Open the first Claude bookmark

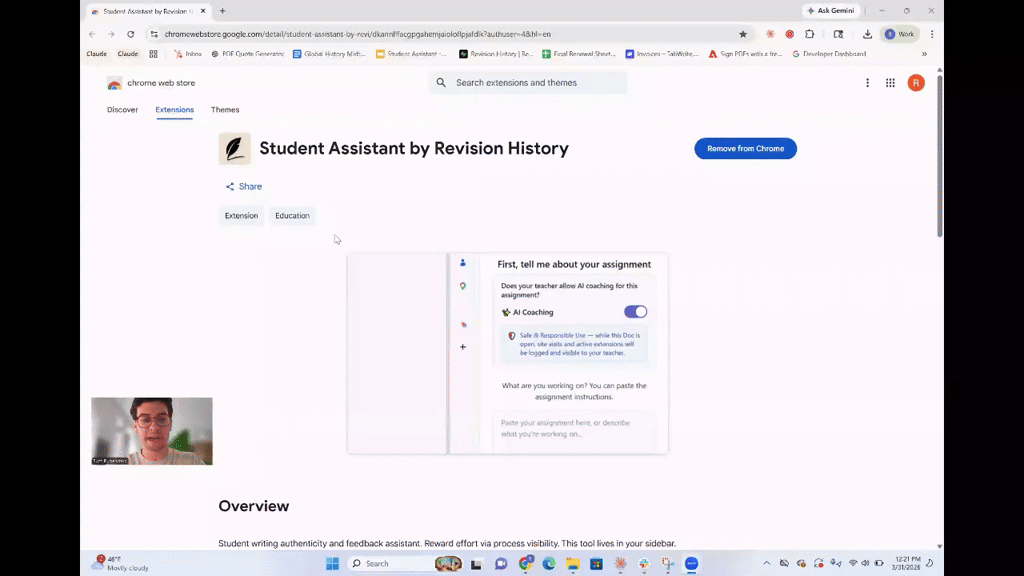(x=96, y=54)
